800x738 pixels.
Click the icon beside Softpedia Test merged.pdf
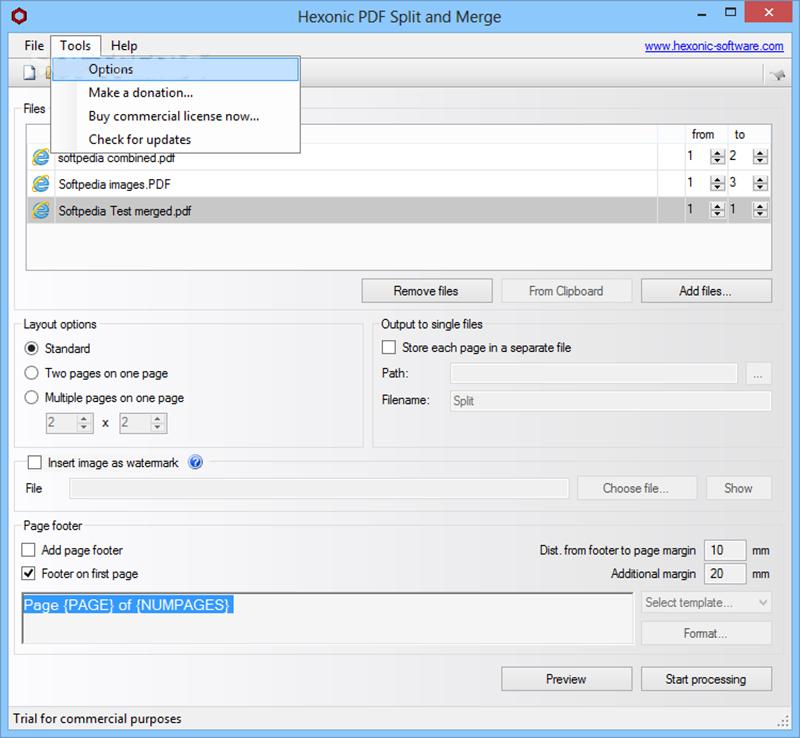coord(41,210)
